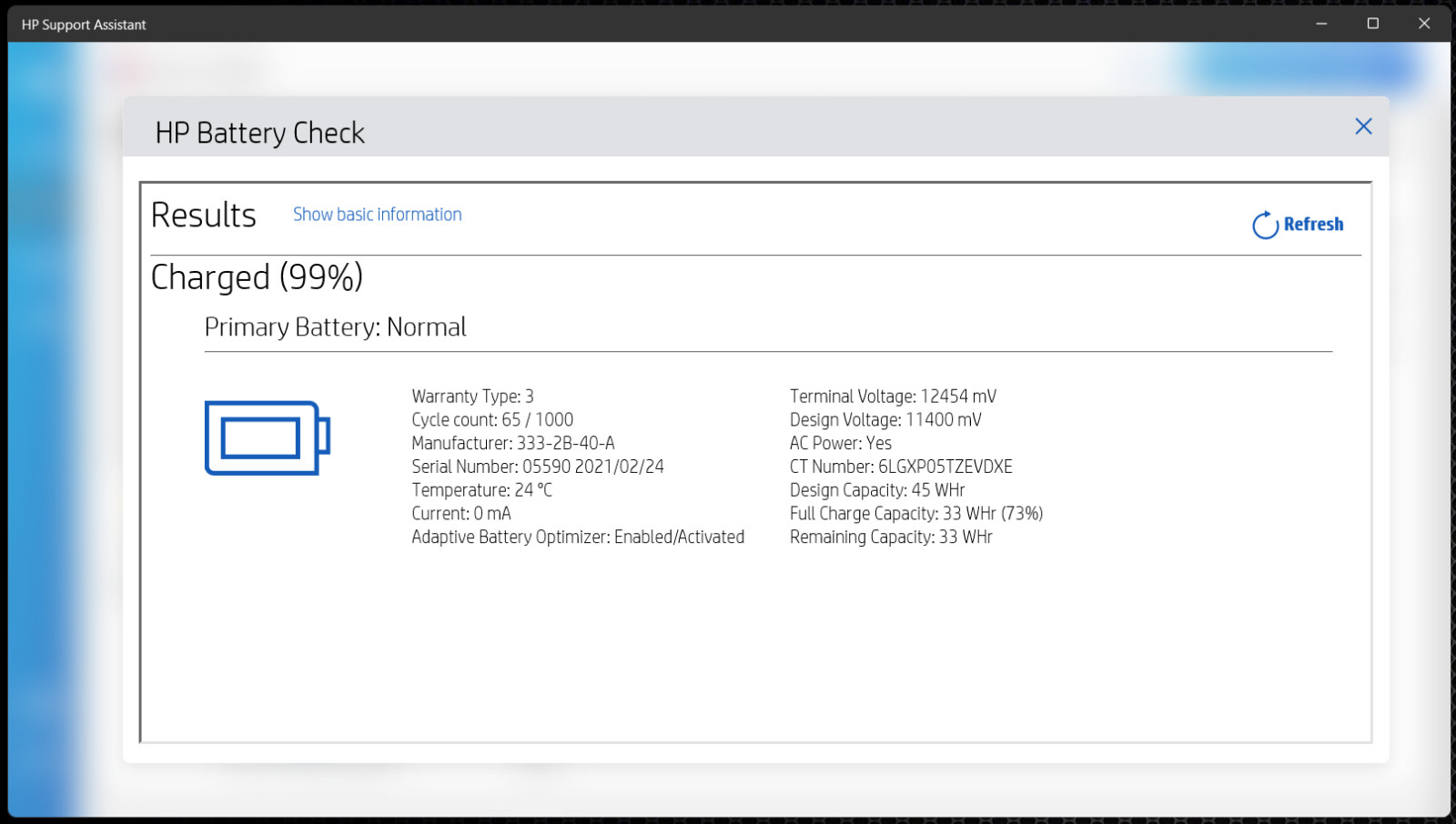
Task: Click the blue battery icon
Action: tap(268, 437)
